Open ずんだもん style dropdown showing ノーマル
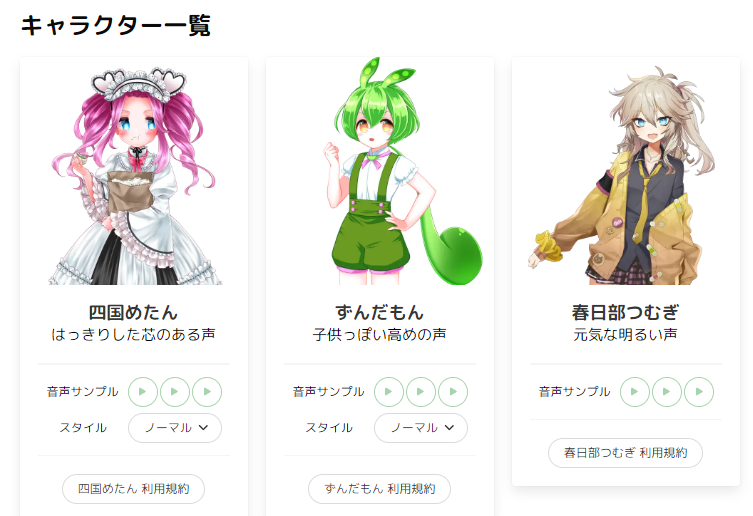 (421, 428)
